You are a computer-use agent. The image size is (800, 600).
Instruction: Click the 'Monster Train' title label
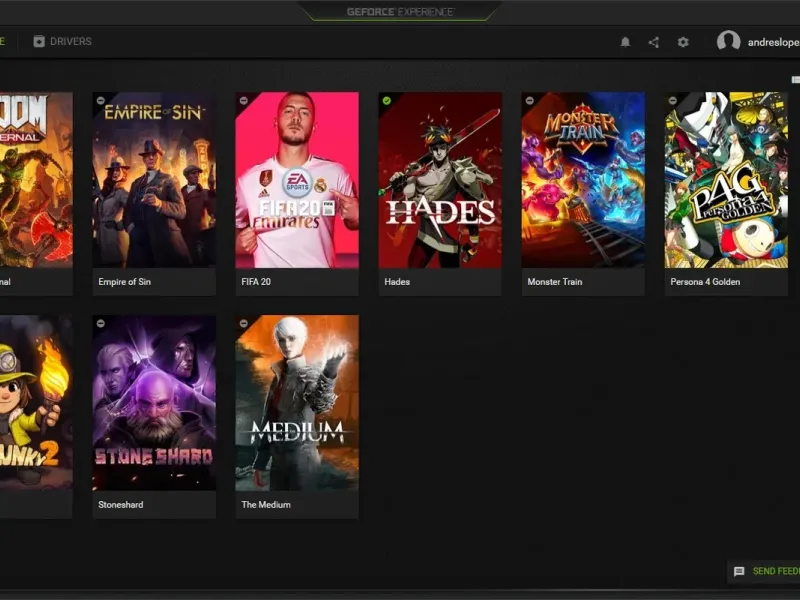555,282
